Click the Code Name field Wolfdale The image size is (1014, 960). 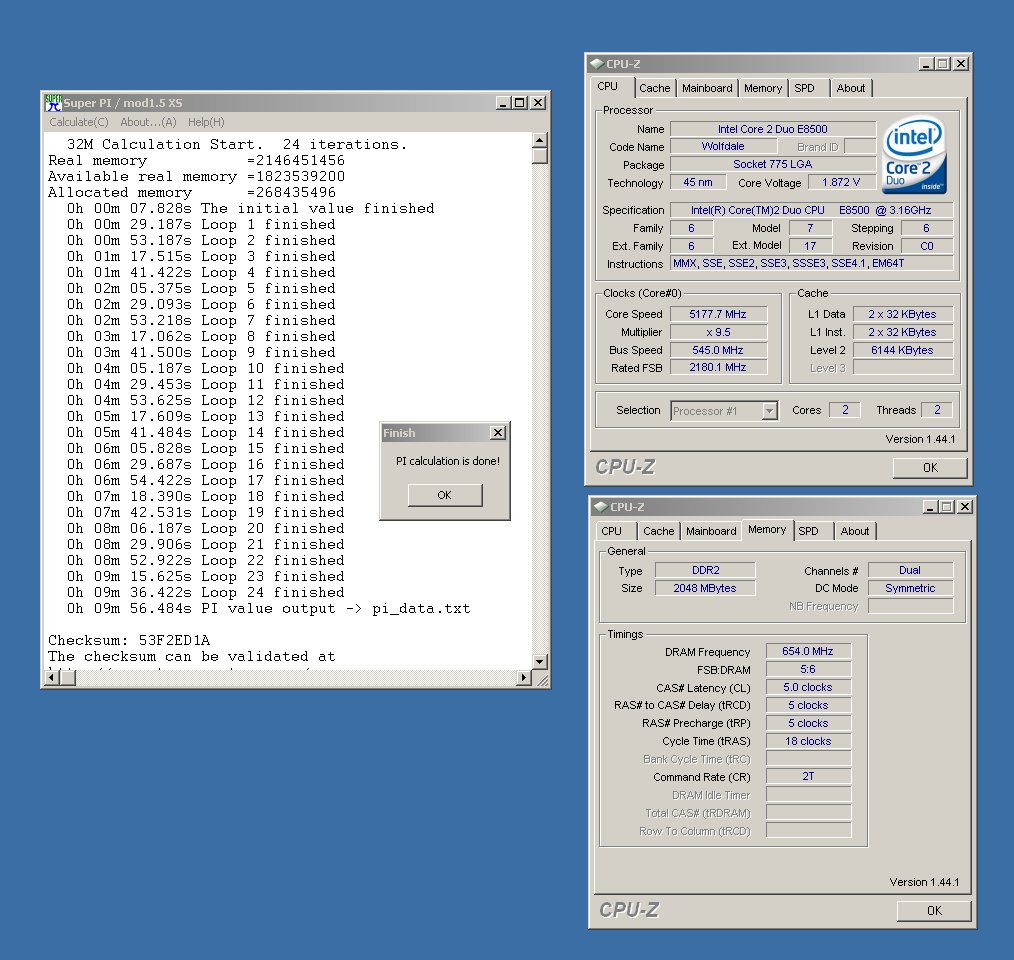(722, 146)
